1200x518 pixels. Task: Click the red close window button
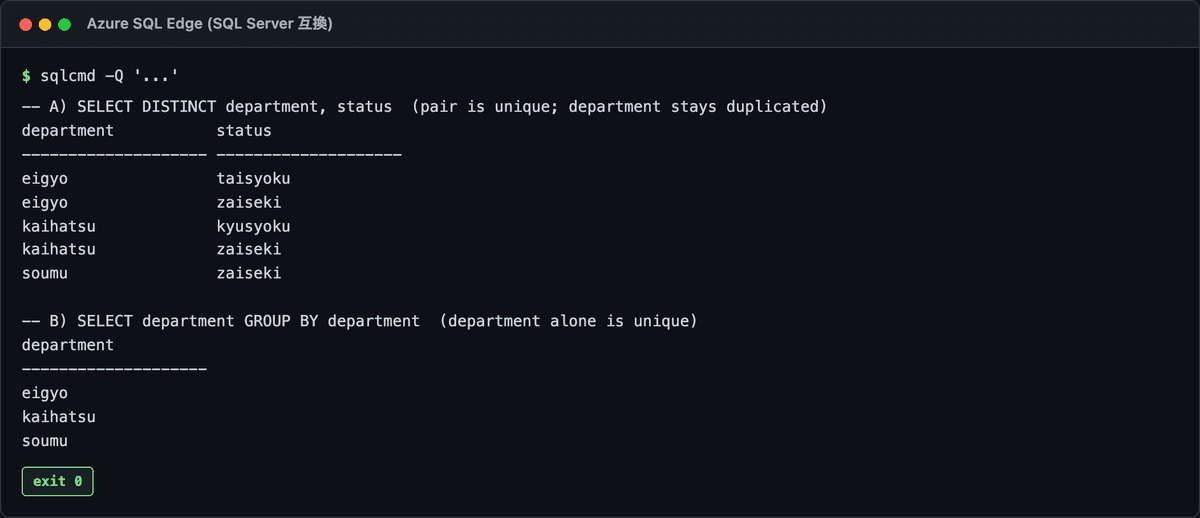[x=26, y=24]
